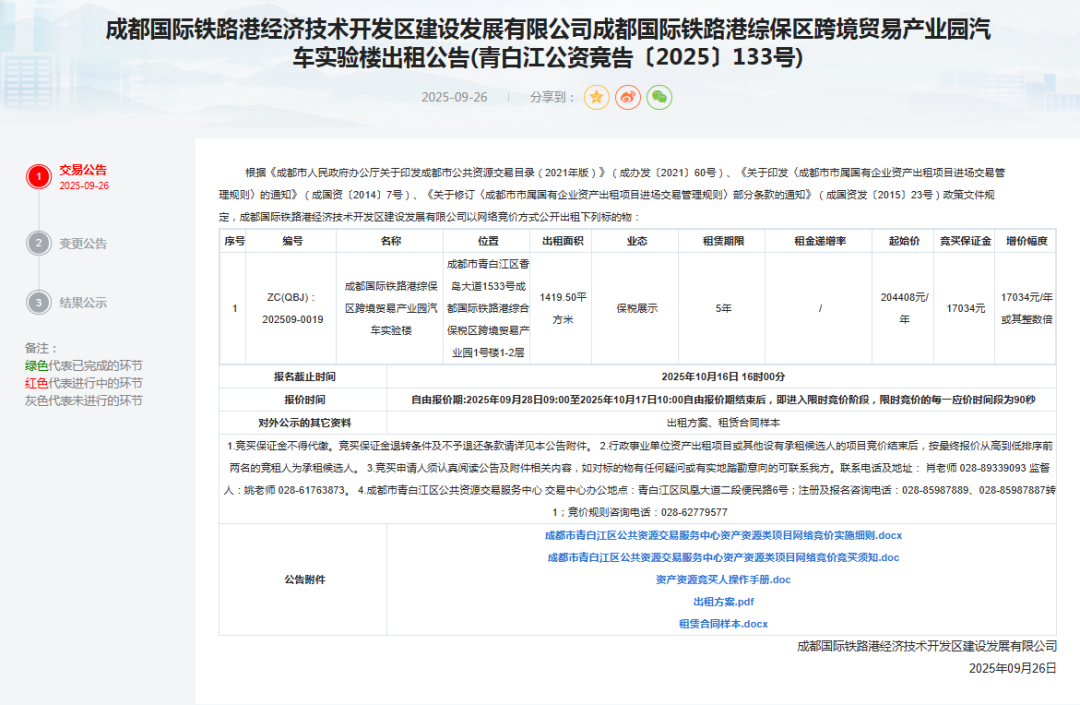Image resolution: width=1080 pixels, height=705 pixels.
Task: Click the 2025-09-26 date beside the share icons
Action: tap(454, 97)
